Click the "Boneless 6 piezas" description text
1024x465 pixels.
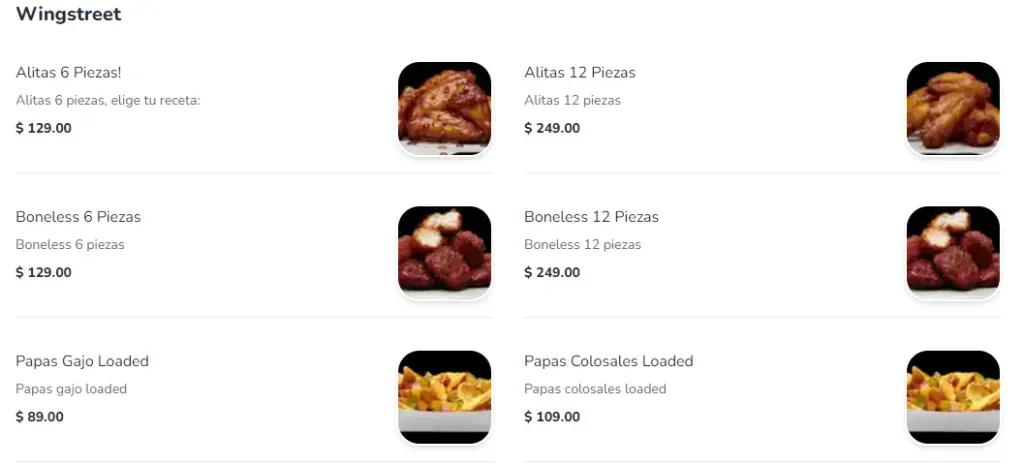click(70, 244)
